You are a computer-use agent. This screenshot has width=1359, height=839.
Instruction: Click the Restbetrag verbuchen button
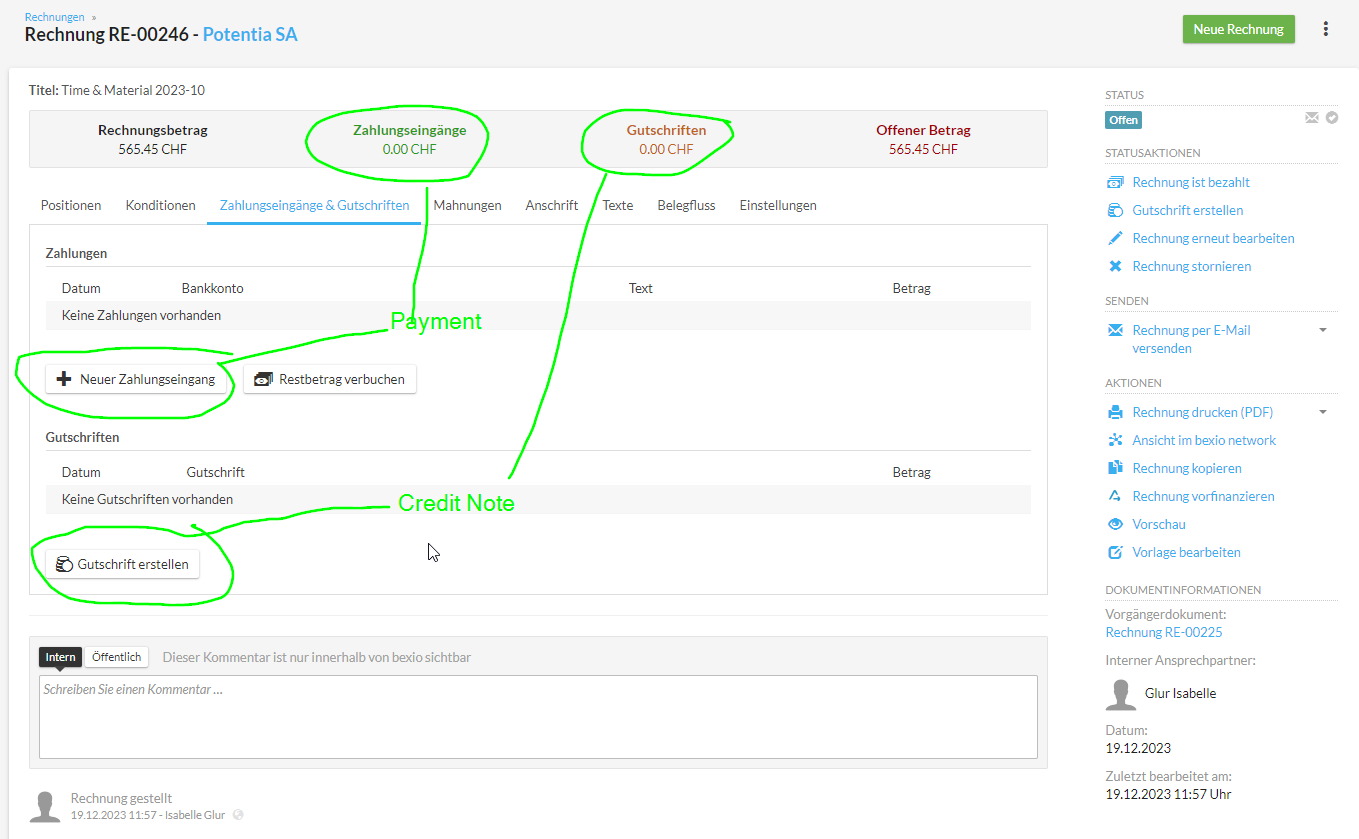pyautogui.click(x=330, y=379)
